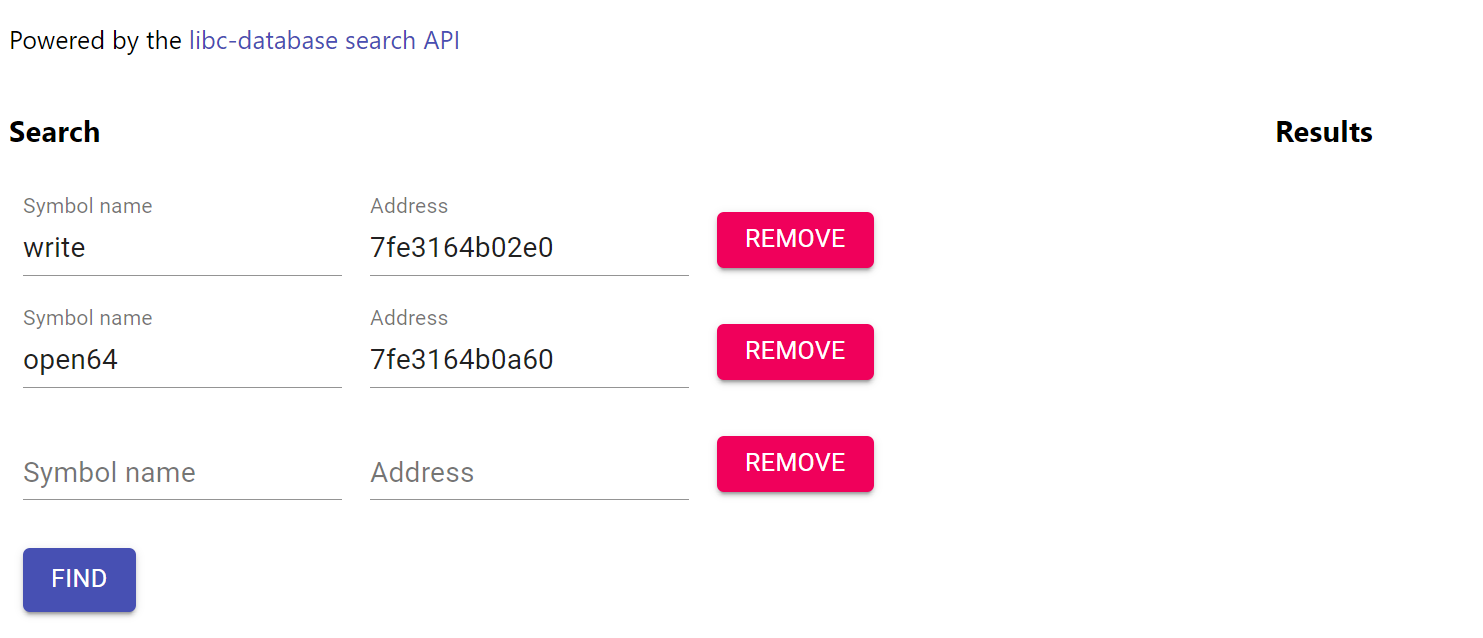Click the Search heading

54,132
